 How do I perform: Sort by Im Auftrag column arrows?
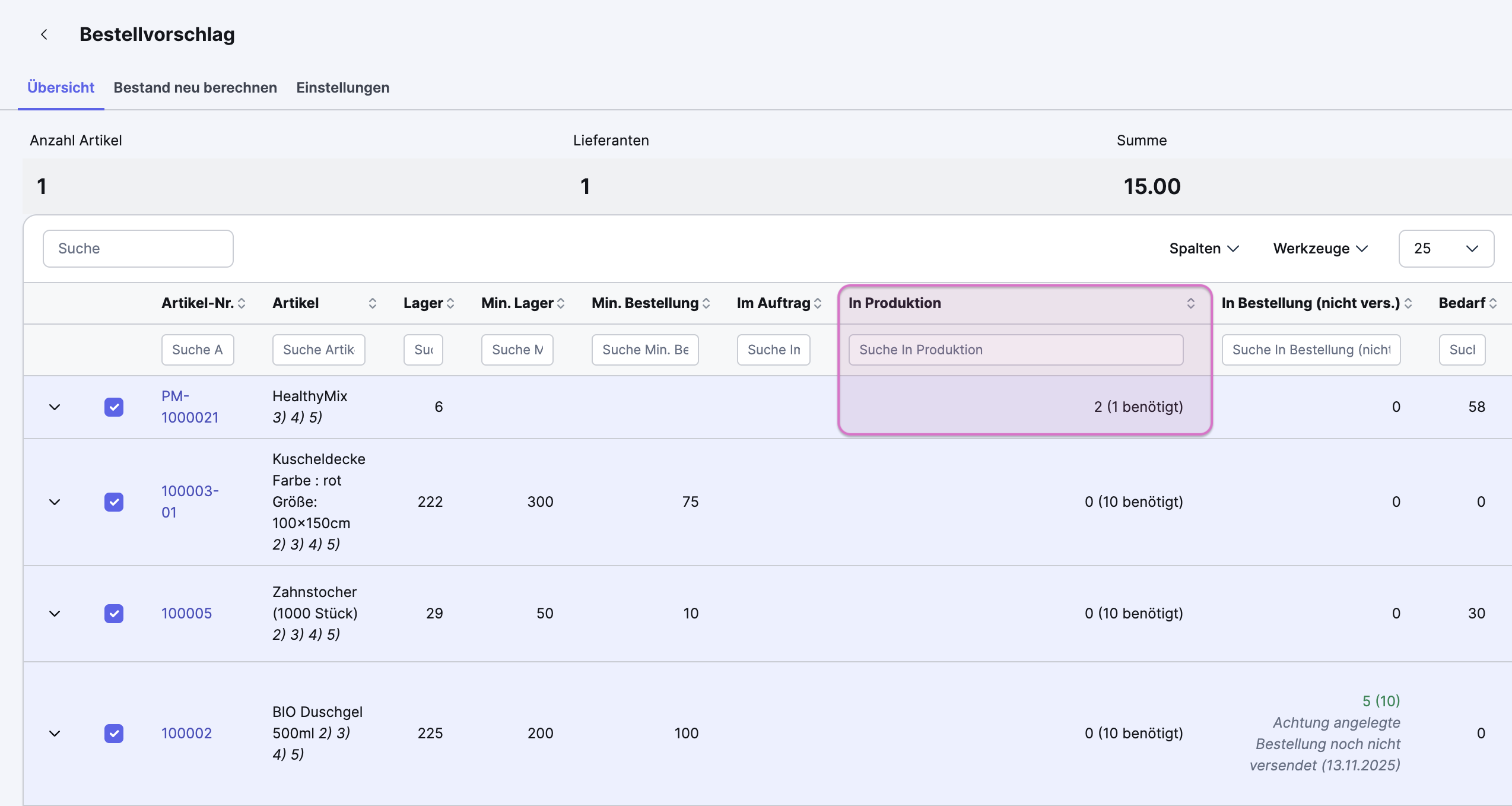(x=818, y=303)
